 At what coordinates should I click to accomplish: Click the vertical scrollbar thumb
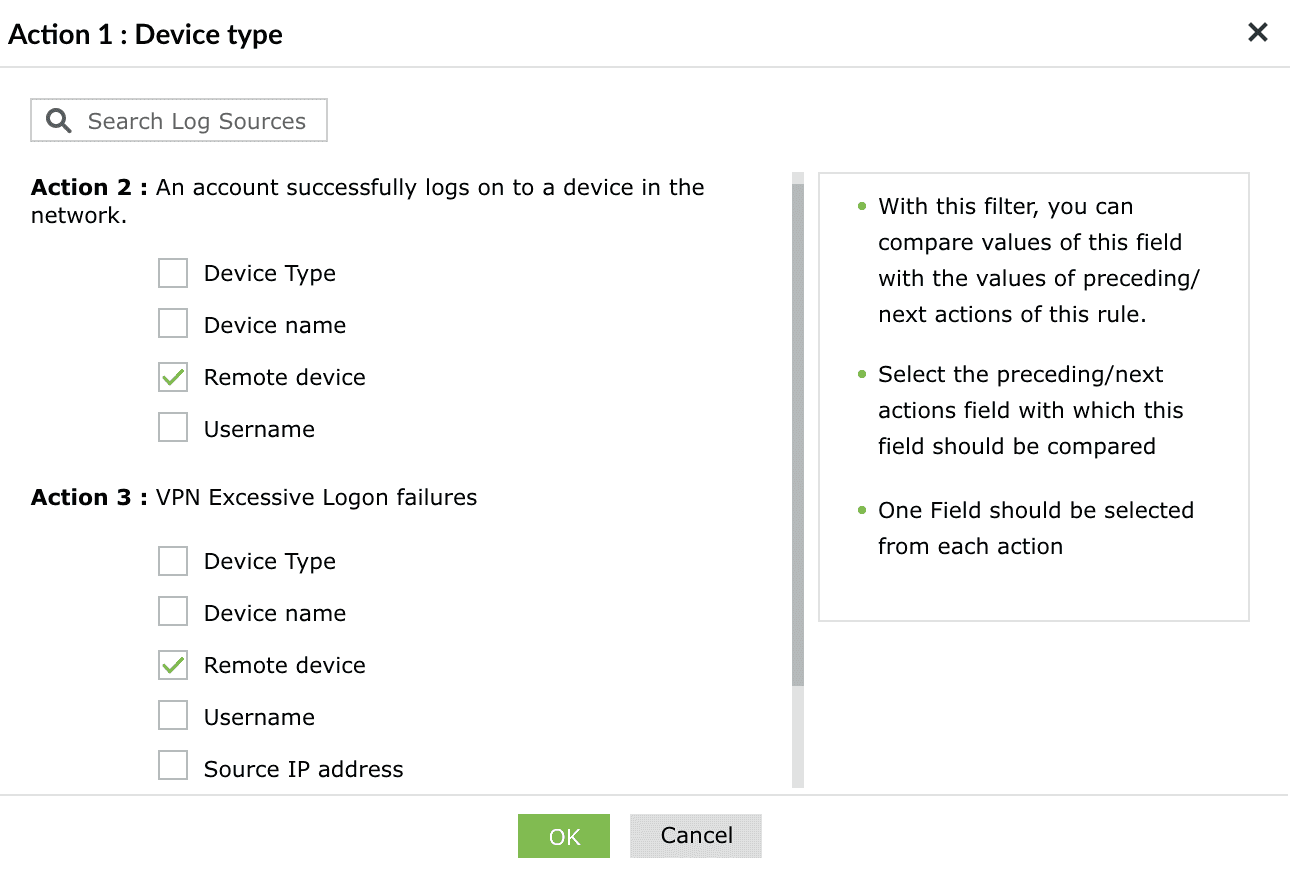pyautogui.click(x=797, y=430)
